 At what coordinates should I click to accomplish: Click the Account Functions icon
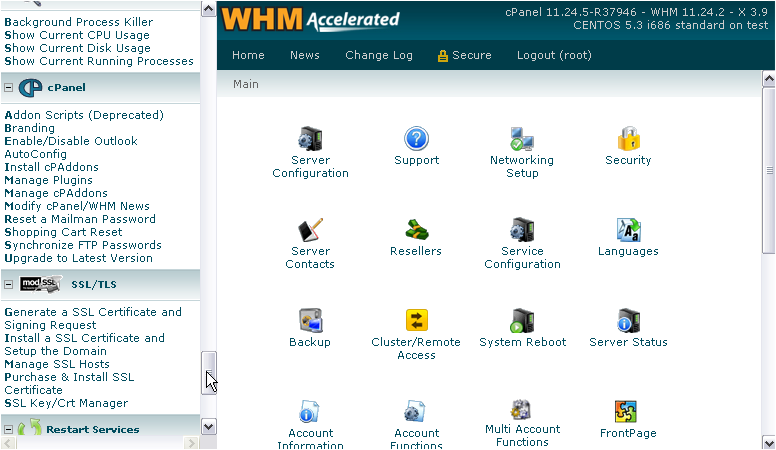tap(416, 412)
